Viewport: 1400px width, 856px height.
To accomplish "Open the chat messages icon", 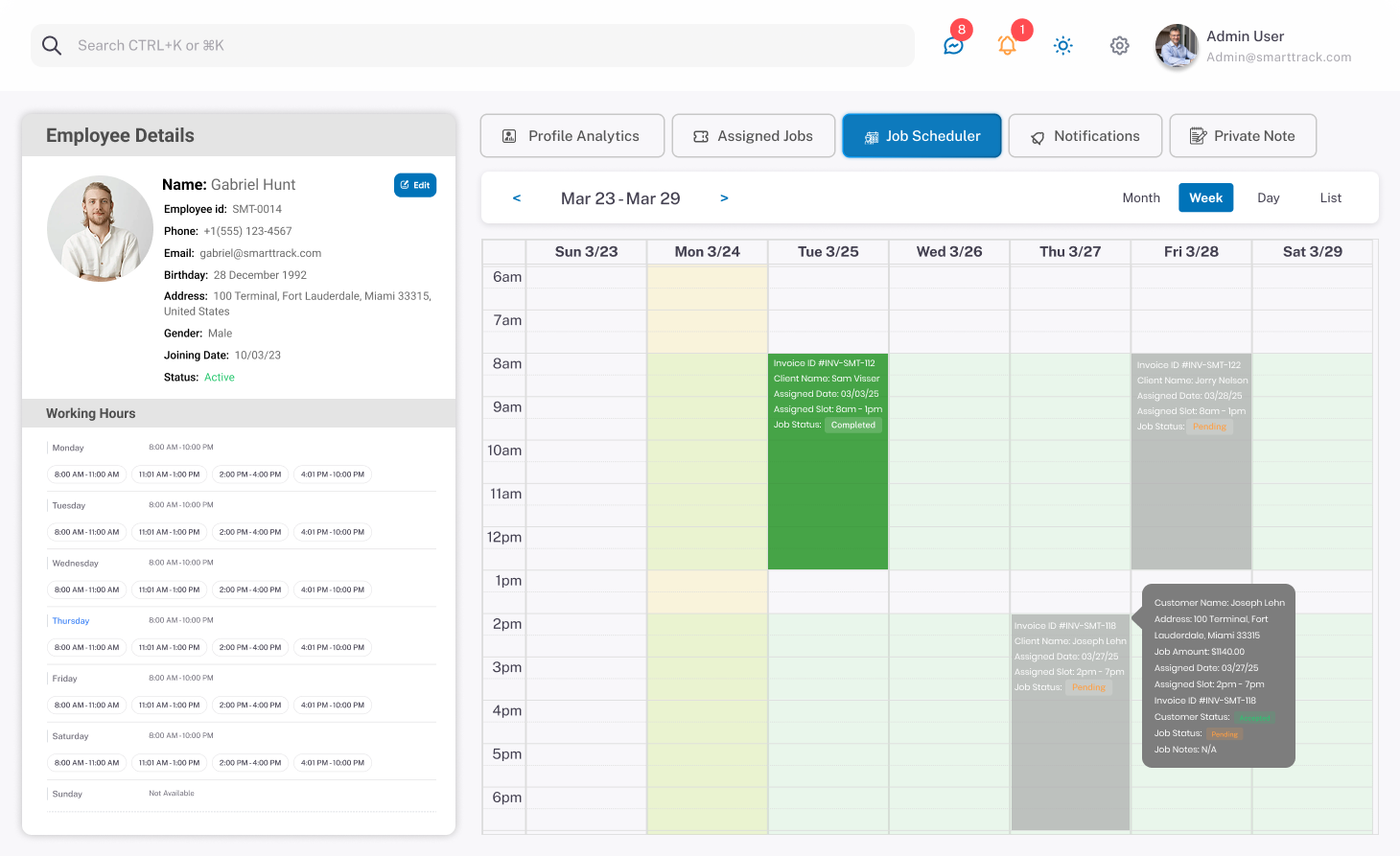I will point(953,45).
